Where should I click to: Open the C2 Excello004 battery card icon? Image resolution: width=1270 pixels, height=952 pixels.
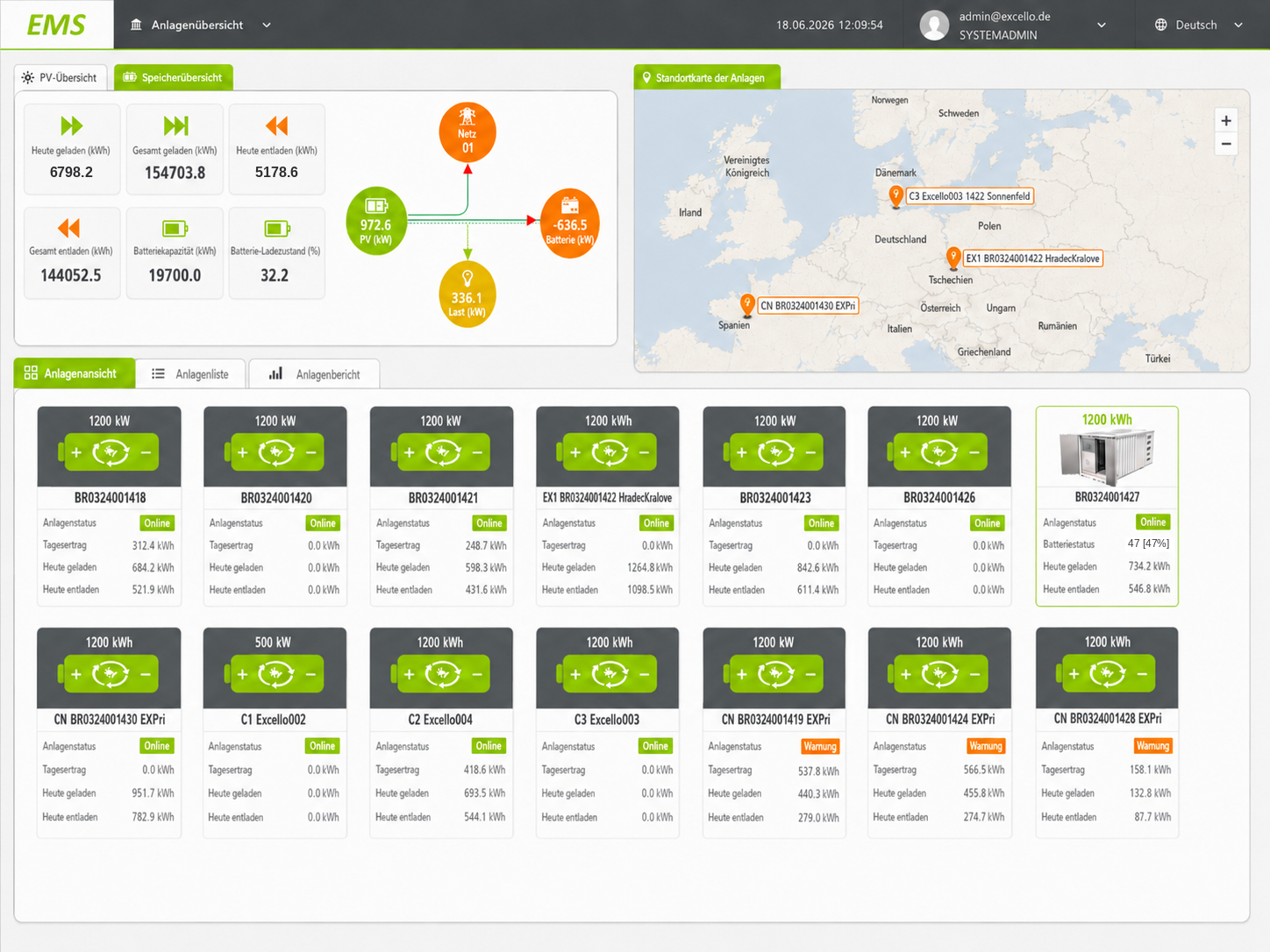coord(441,674)
